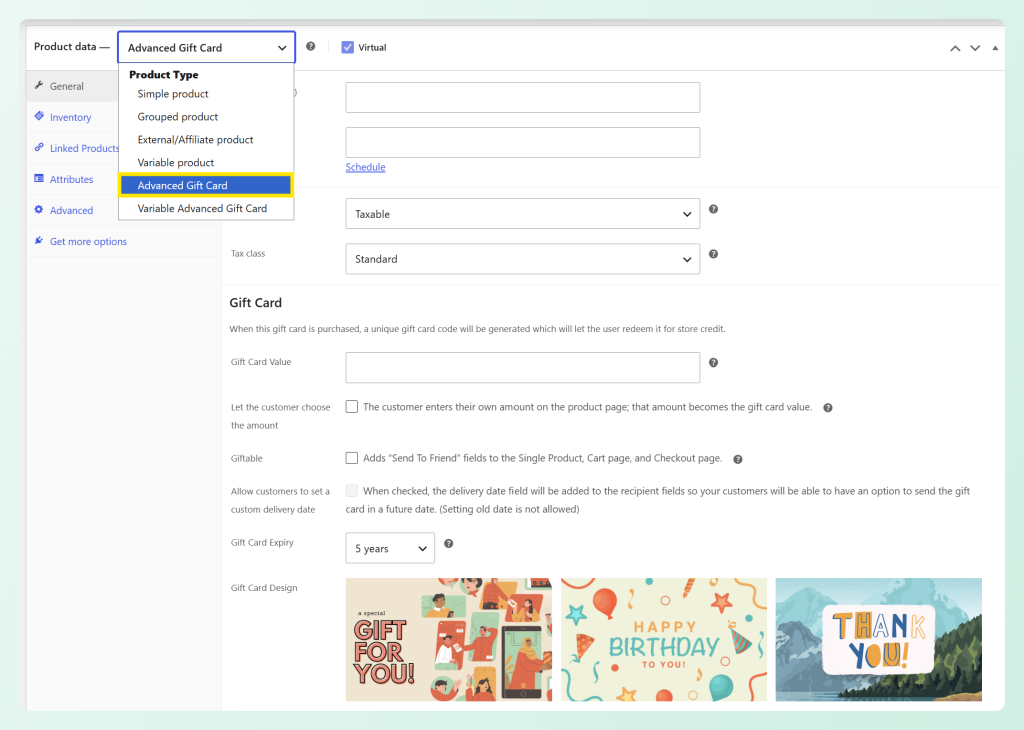This screenshot has height=730, width=1024.
Task: Open the 5 years expiry dropdown
Action: pyautogui.click(x=390, y=548)
